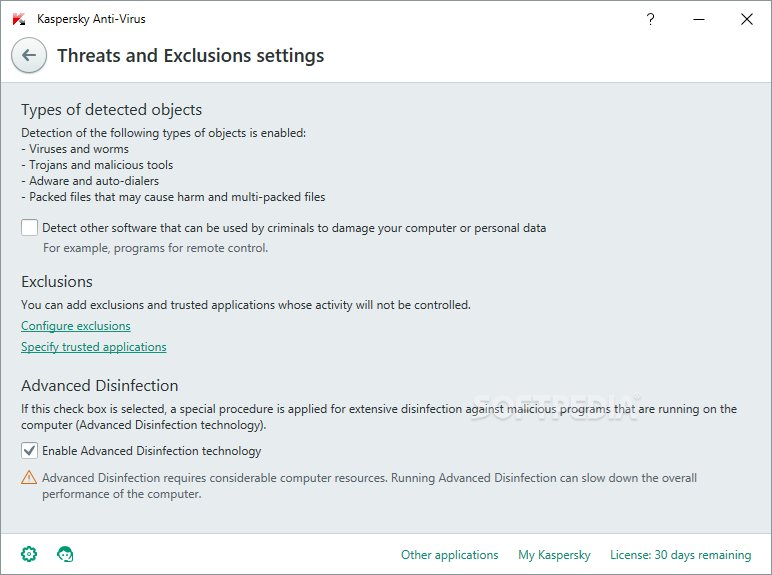Image resolution: width=772 pixels, height=575 pixels.
Task: Click the Exclusions section heading
Action: [x=57, y=282]
